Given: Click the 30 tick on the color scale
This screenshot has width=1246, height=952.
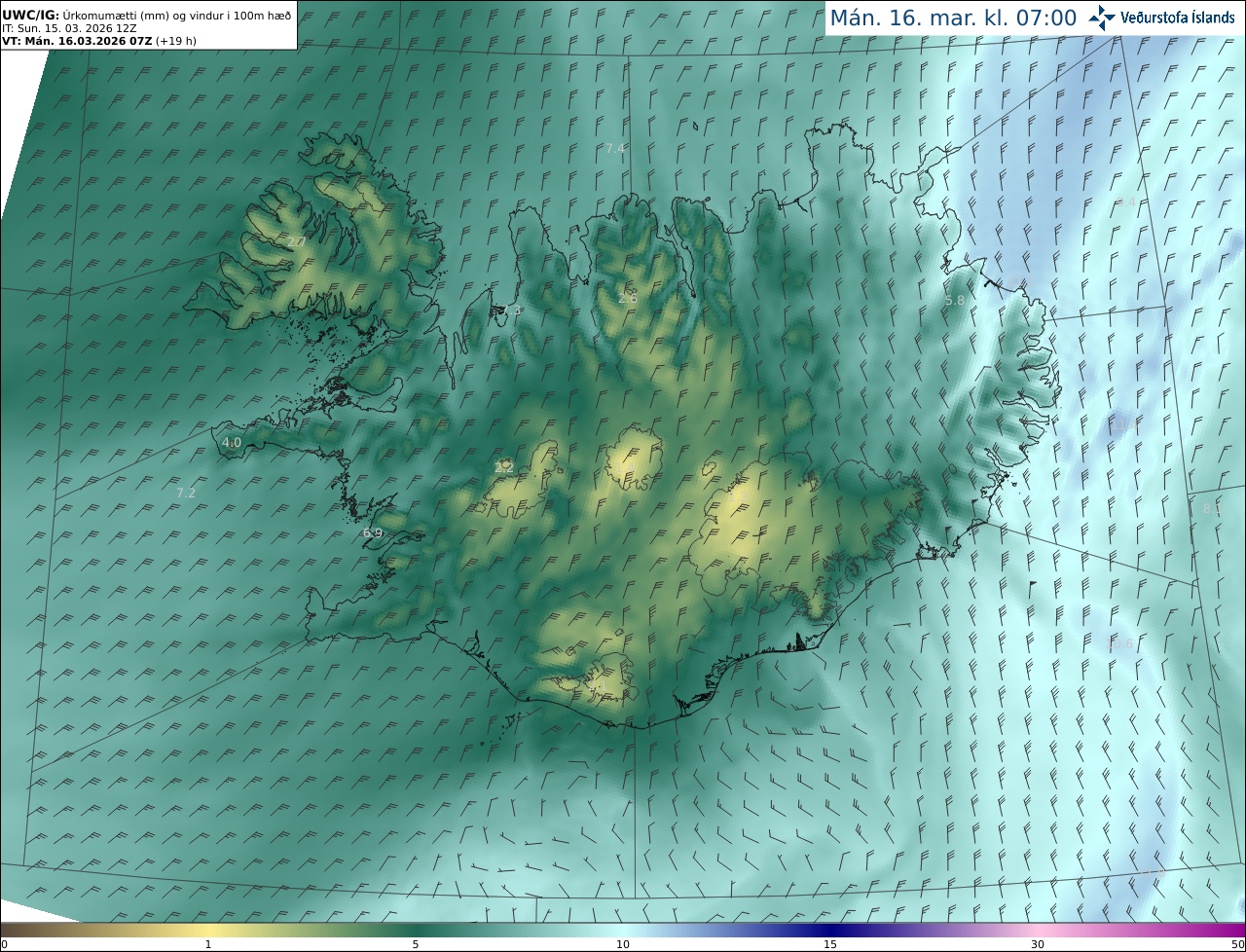Looking at the screenshot, I should 1038,944.
